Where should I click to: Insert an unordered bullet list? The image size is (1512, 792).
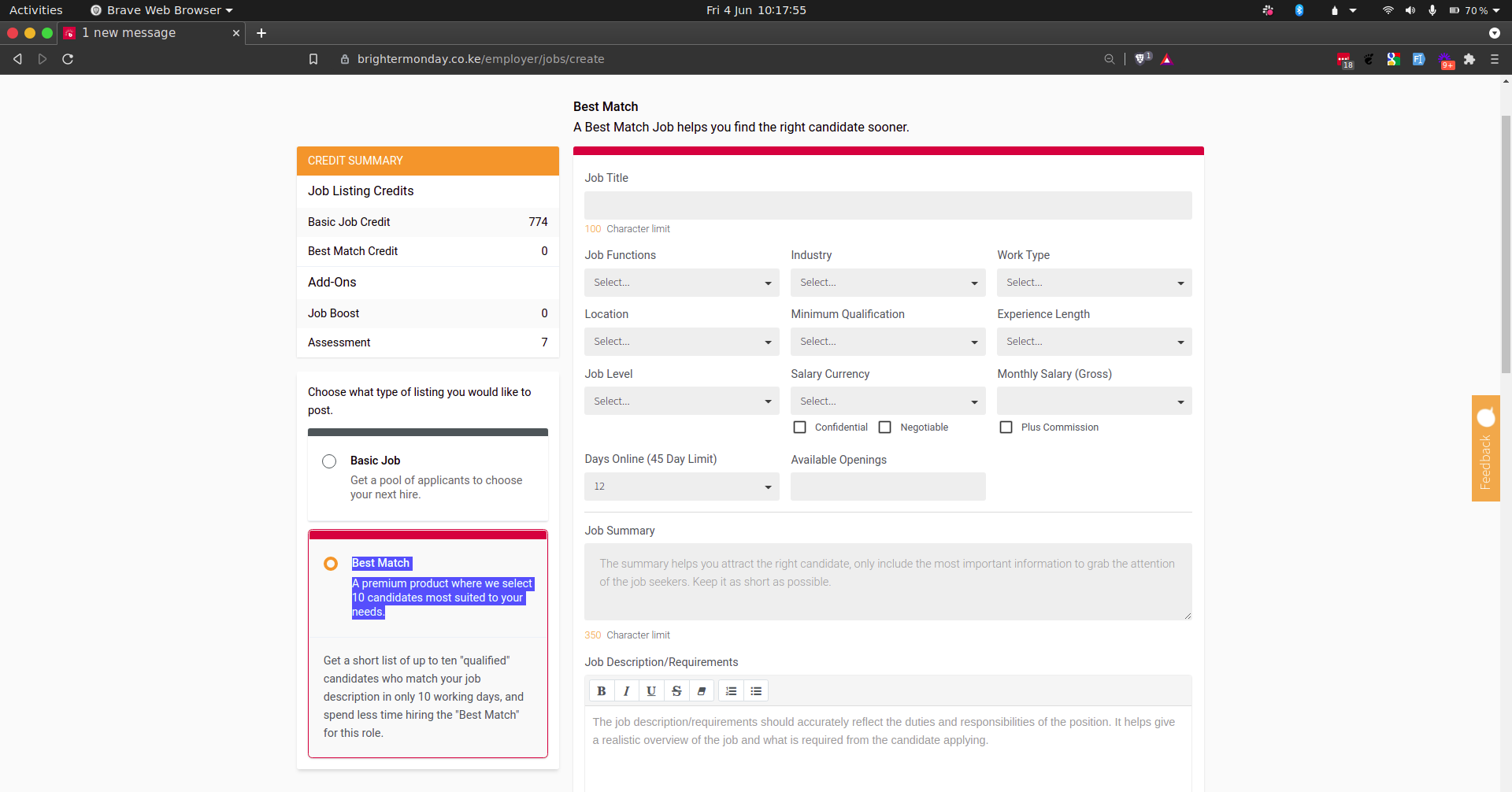pyautogui.click(x=756, y=691)
